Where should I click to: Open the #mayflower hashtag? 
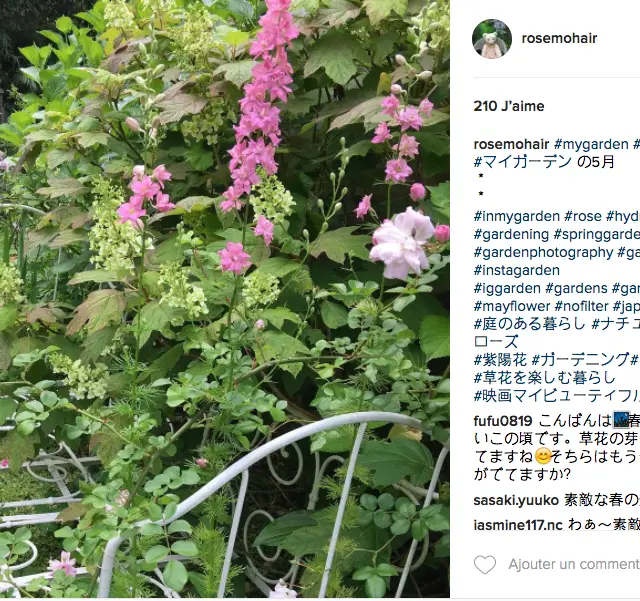[x=512, y=306]
